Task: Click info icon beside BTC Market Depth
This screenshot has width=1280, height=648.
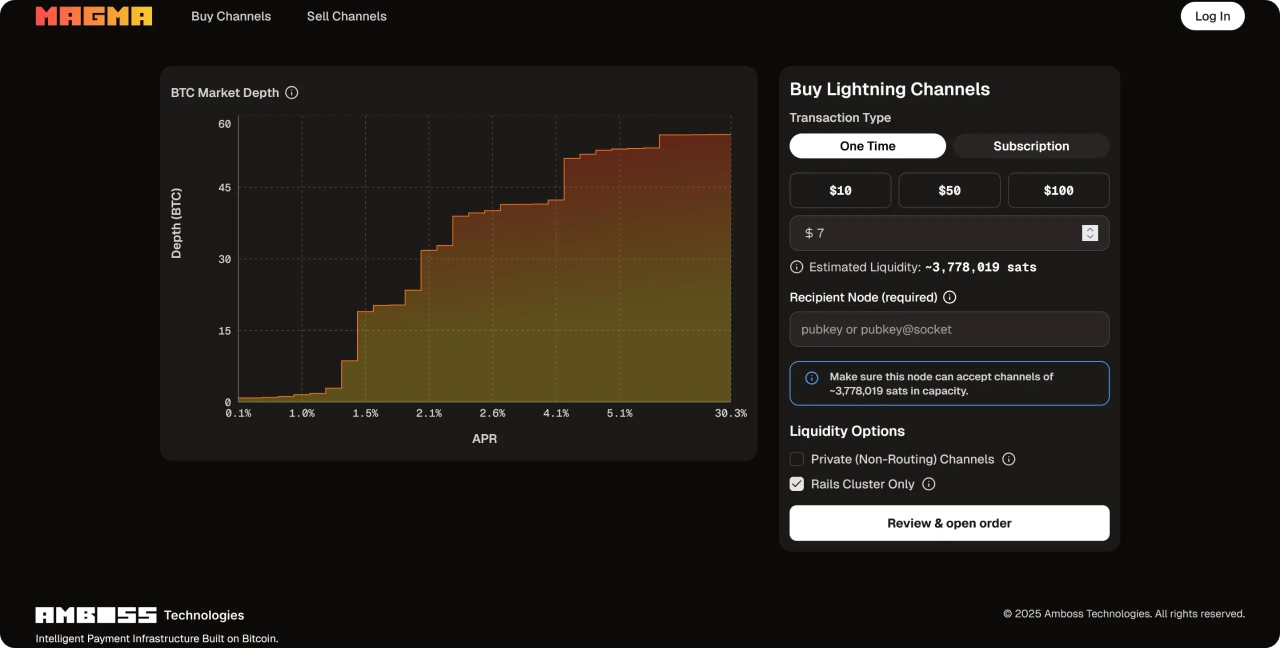Action: pos(292,93)
